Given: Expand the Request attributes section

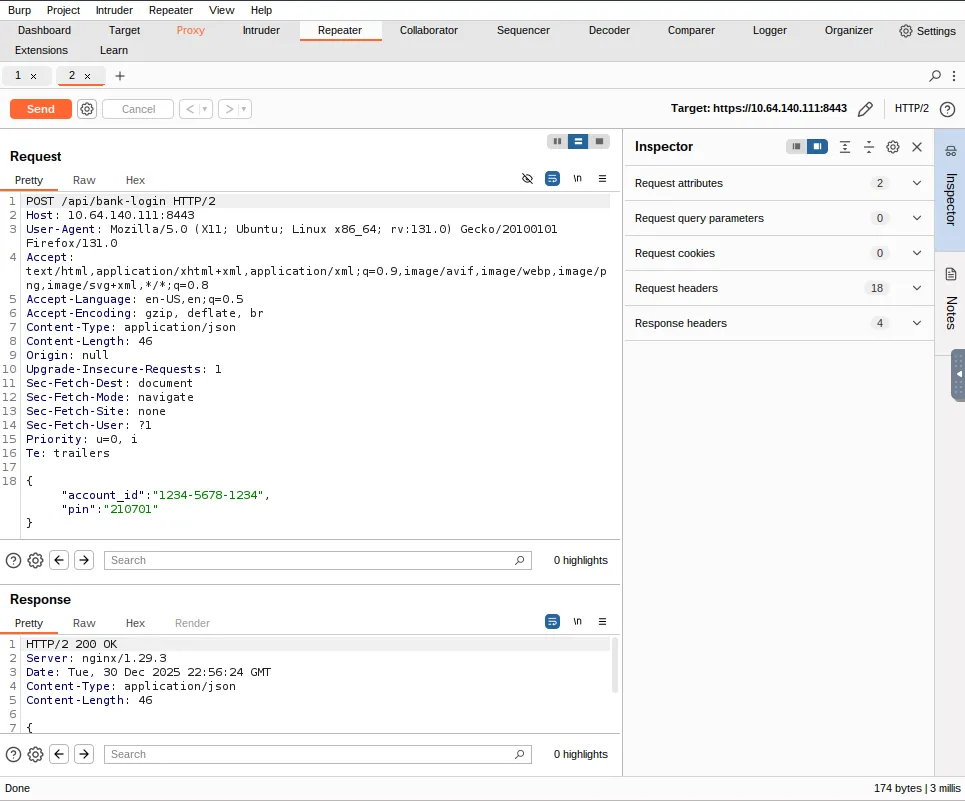Looking at the screenshot, I should (x=917, y=183).
